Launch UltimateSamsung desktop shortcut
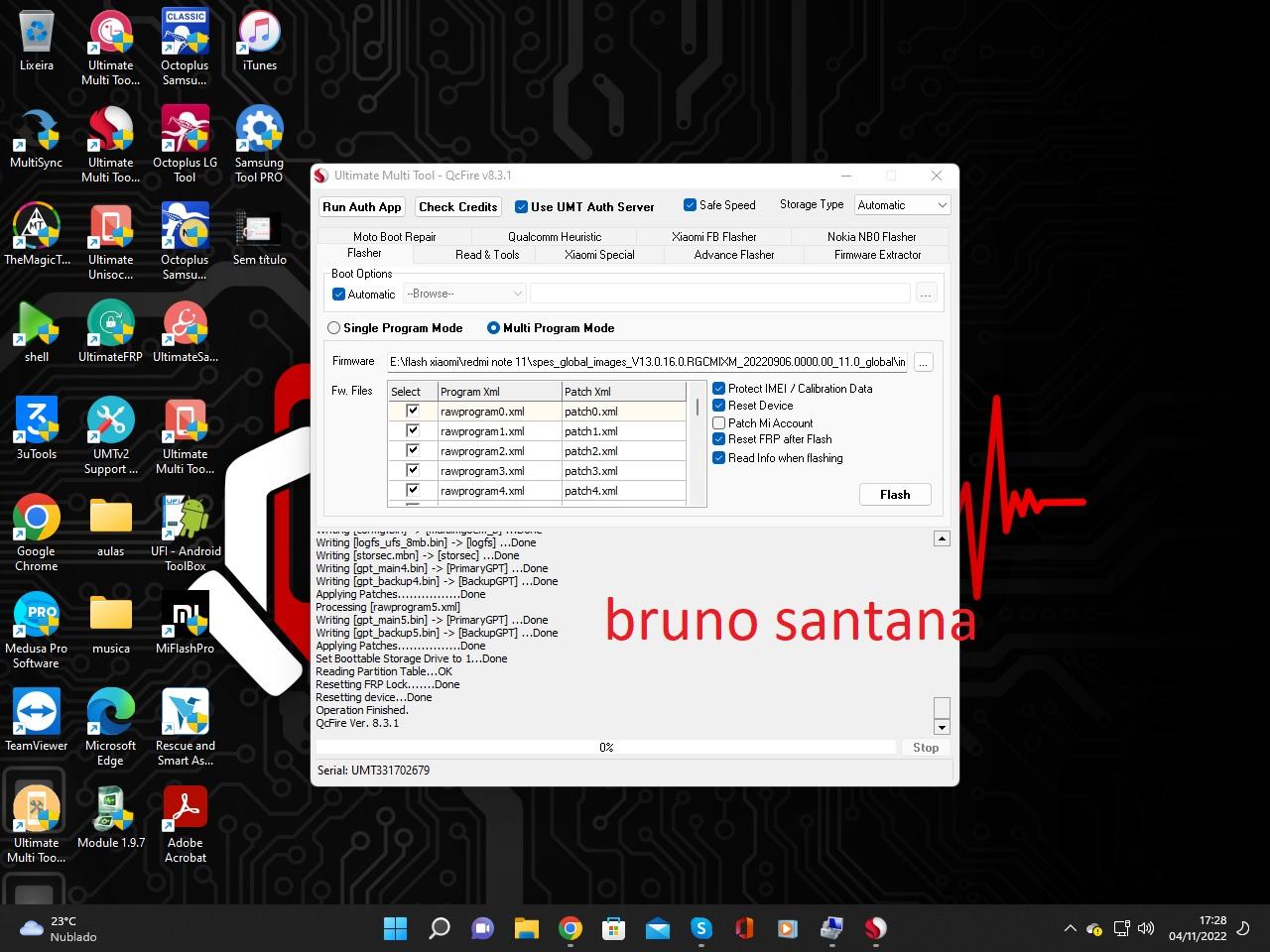Screen dimensions: 1270x952 coord(185,332)
